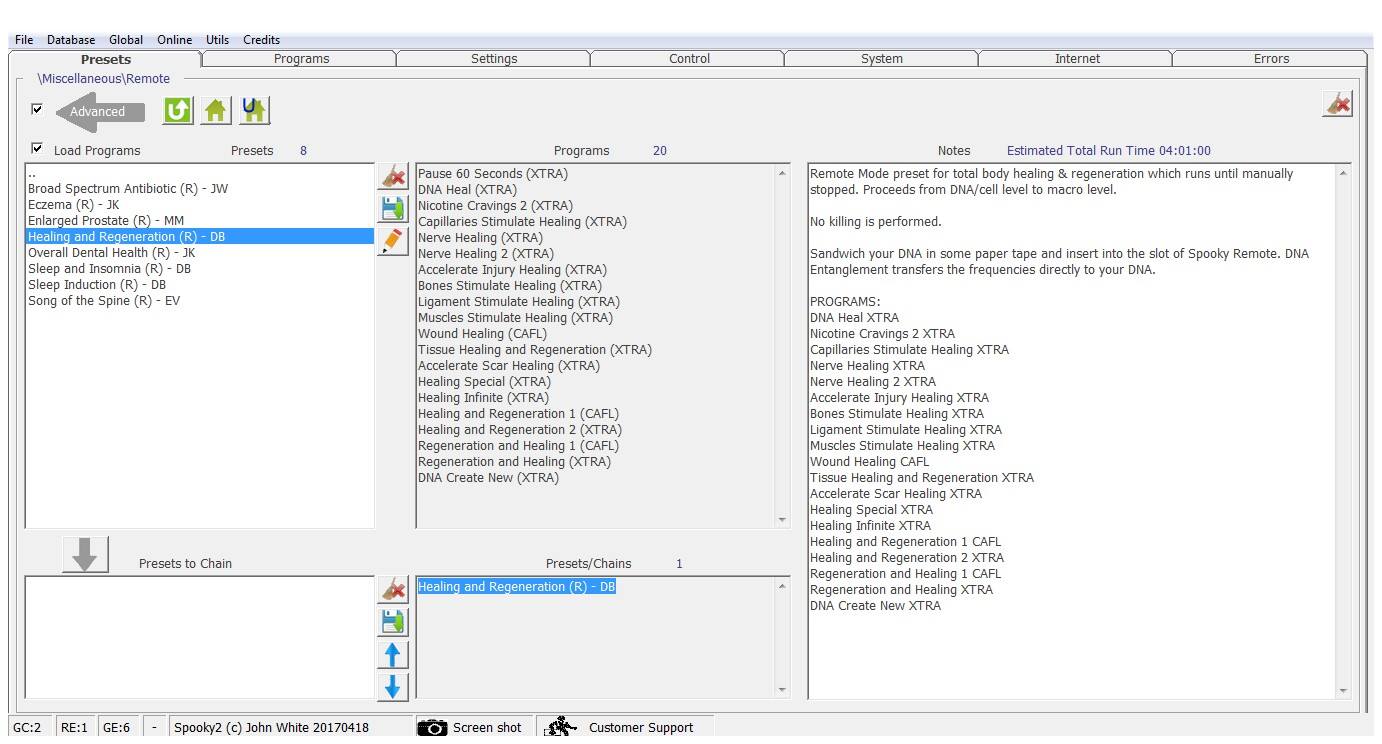Click the User home icon with blue U
The height and width of the screenshot is (744, 1382).
(x=254, y=111)
